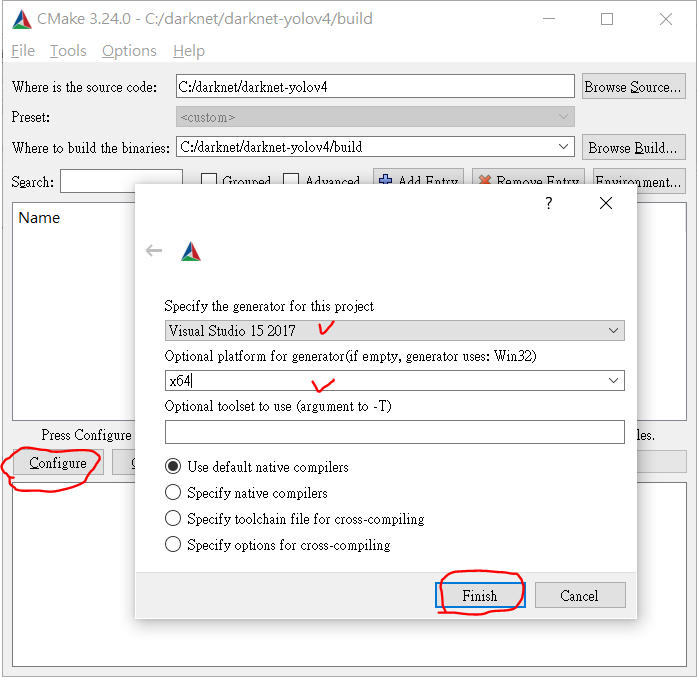697x677 pixels.
Task: Toggle the Grouped checkbox
Action: (209, 180)
